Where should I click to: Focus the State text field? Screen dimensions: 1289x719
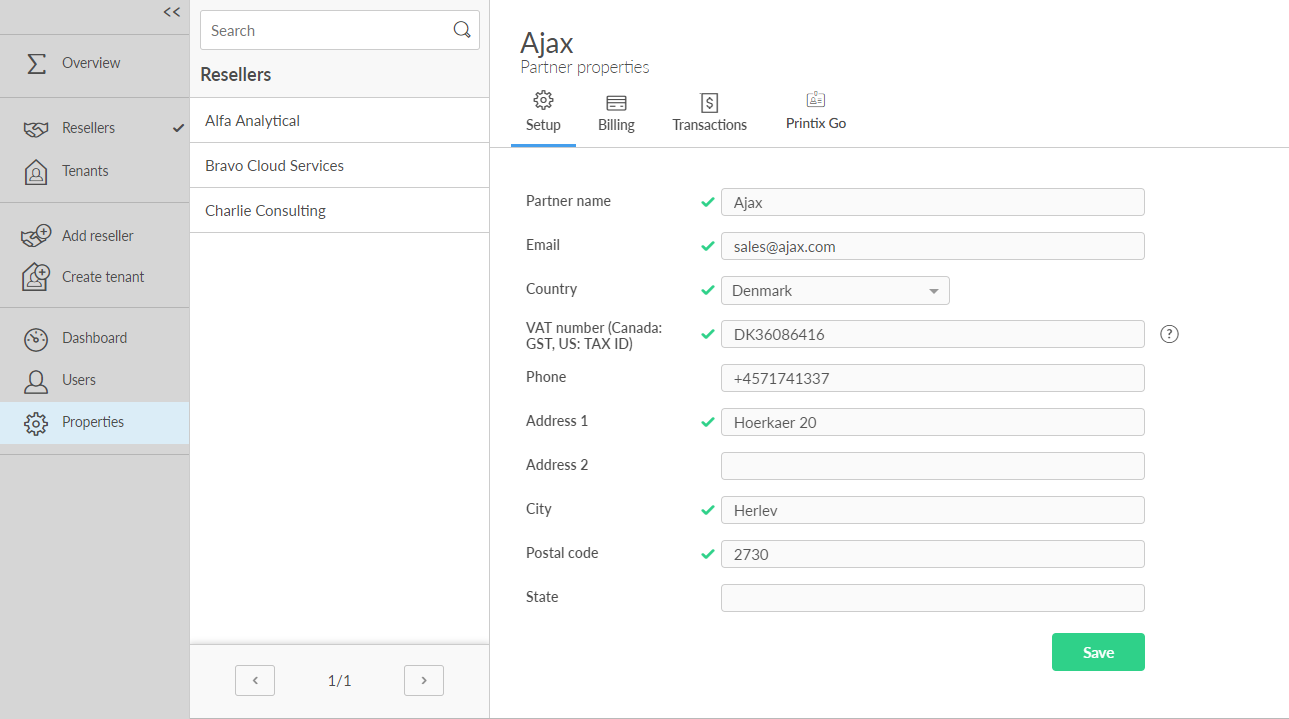932,598
